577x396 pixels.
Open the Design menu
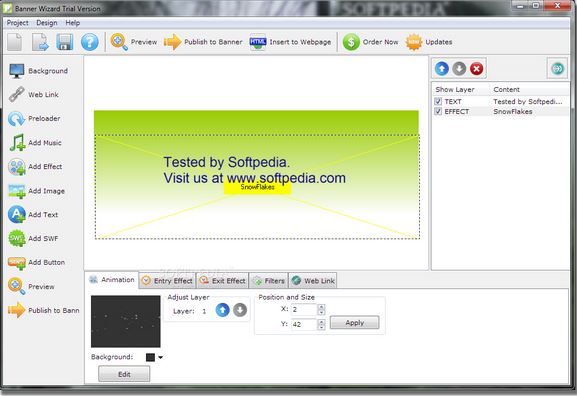(47, 23)
